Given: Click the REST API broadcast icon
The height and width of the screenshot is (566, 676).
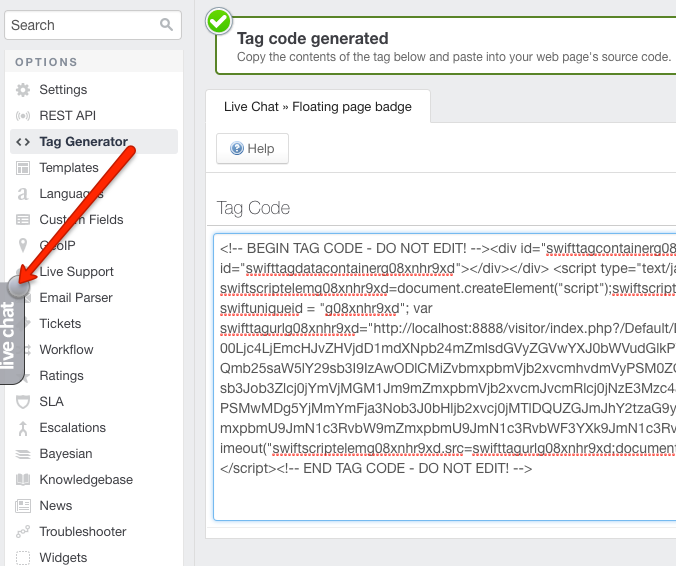Looking at the screenshot, I should 23,116.
